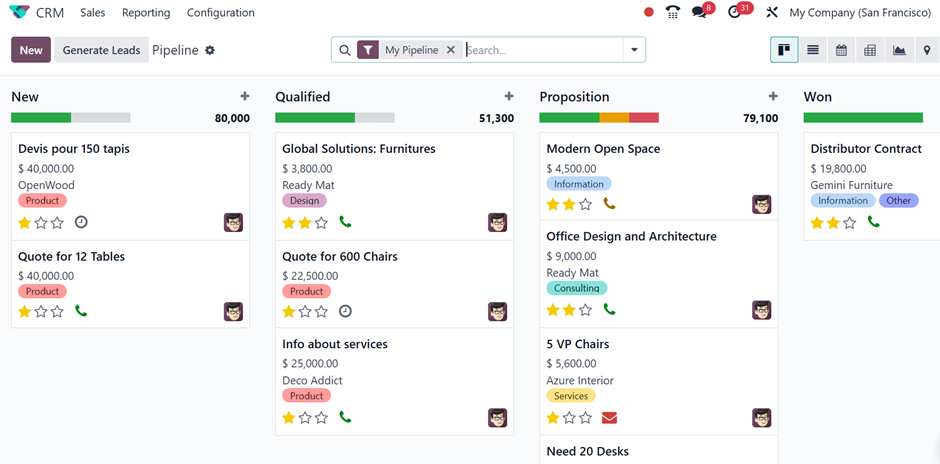Viewport: 940px width, 464px height.
Task: Quick add a card in Qualified column
Action: pos(509,96)
